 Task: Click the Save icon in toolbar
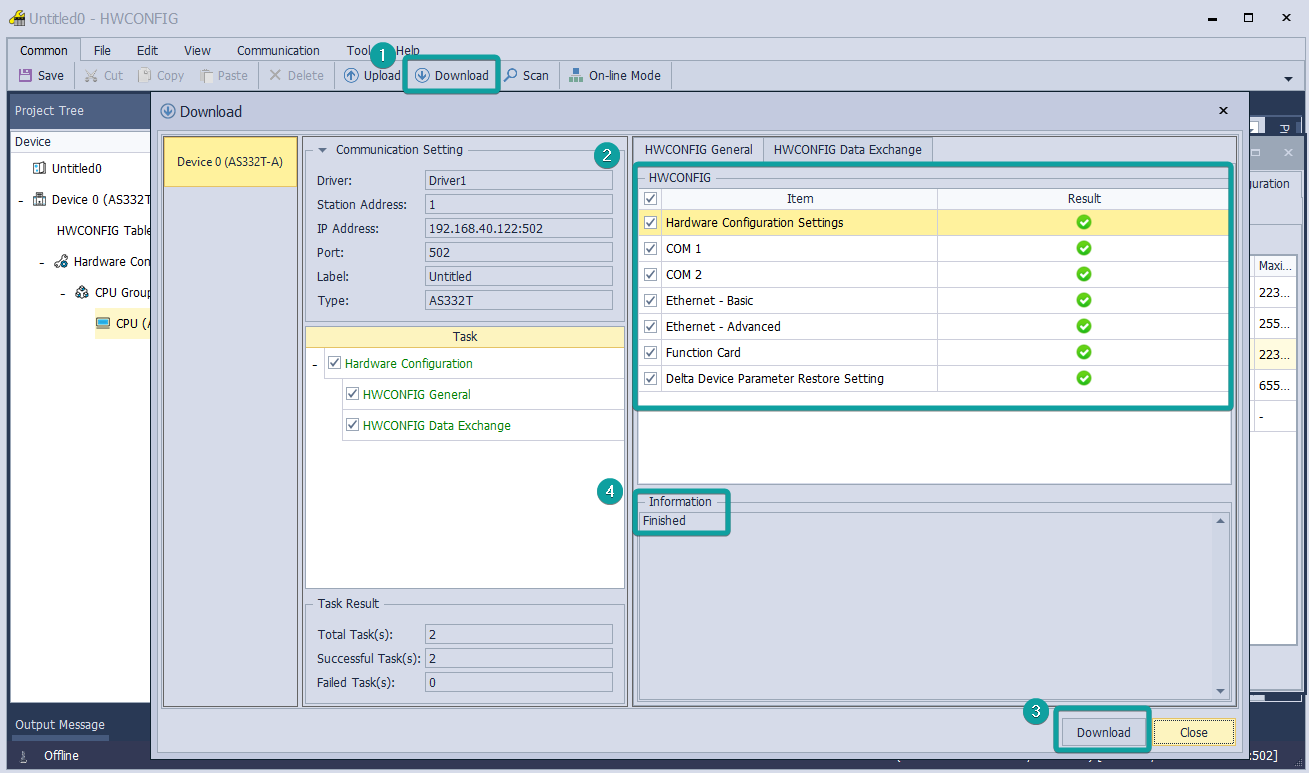tap(26, 76)
